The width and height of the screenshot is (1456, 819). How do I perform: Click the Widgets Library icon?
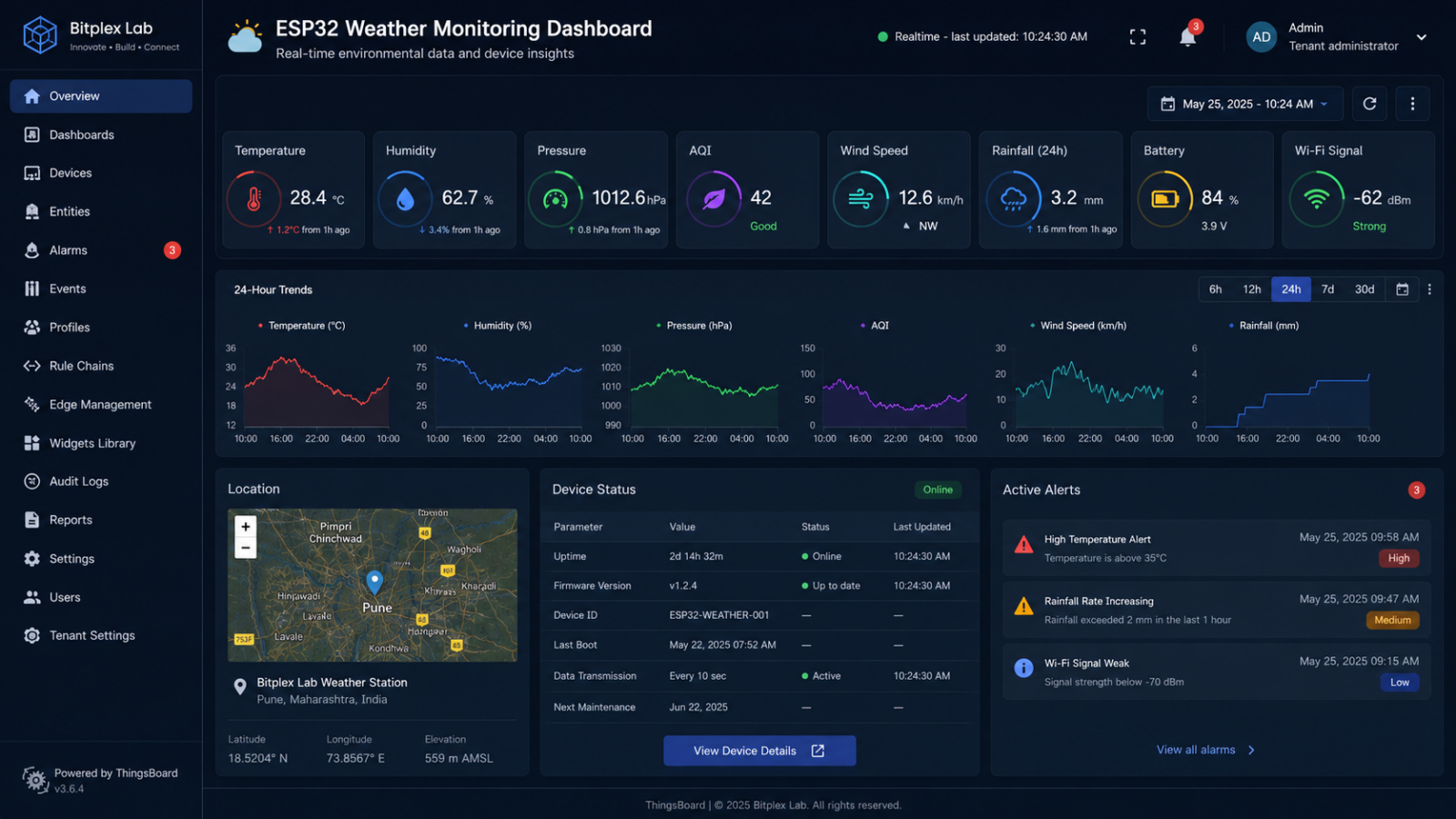(32, 443)
